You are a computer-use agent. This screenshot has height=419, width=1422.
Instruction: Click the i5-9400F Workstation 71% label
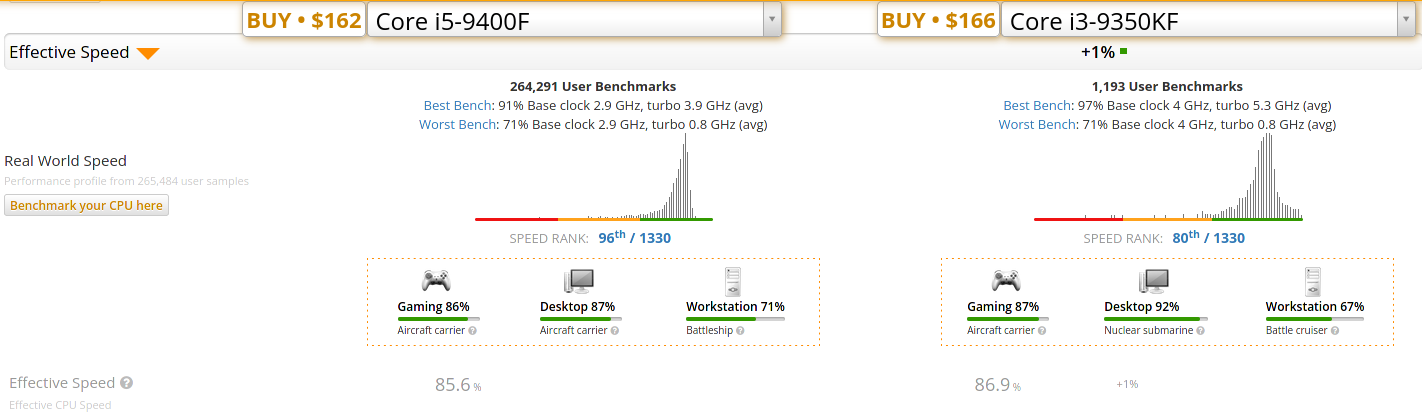(x=735, y=306)
